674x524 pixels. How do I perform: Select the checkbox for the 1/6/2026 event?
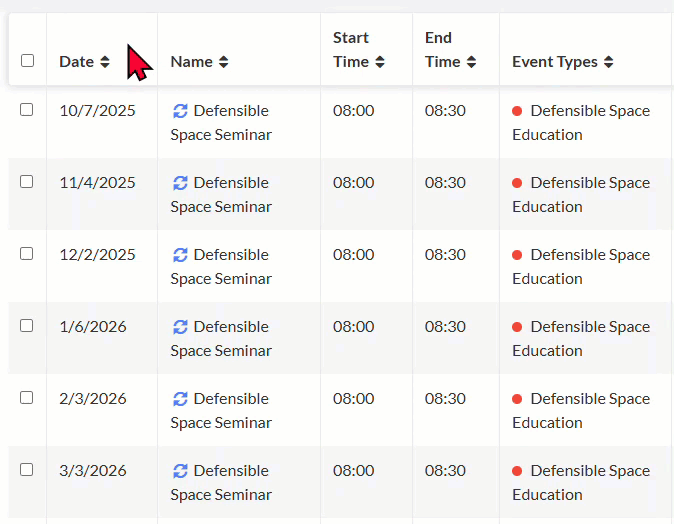[x=27, y=326]
